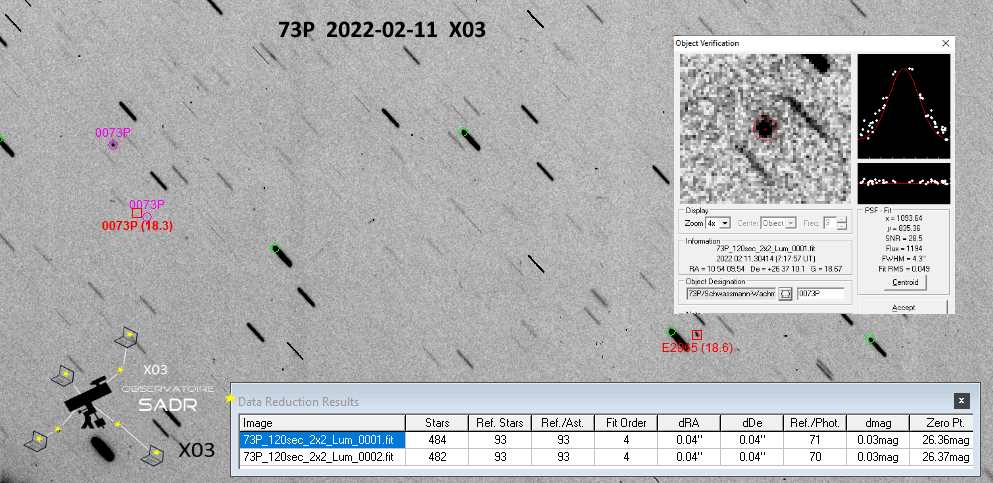The height and width of the screenshot is (483, 993).
Task: Click the dmag column header
Action: [x=877, y=423]
